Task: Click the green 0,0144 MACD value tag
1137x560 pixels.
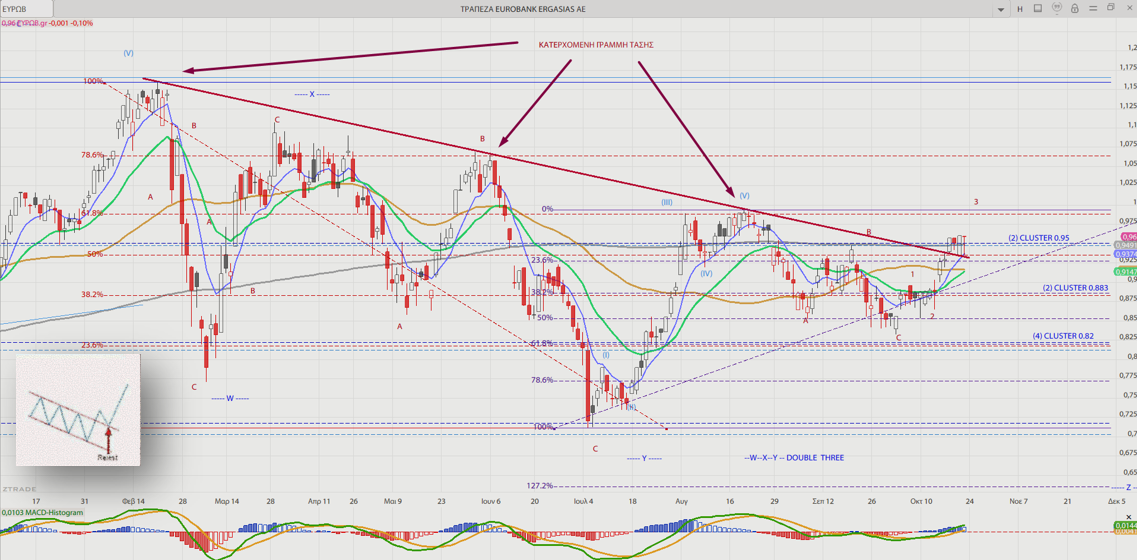Action: (1125, 524)
